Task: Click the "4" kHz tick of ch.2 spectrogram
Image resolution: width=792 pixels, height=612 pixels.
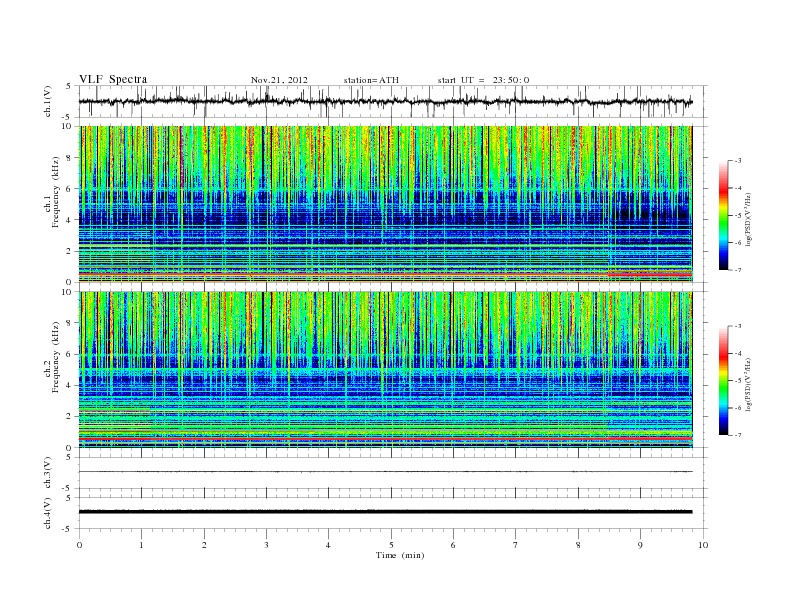Action: [x=69, y=385]
